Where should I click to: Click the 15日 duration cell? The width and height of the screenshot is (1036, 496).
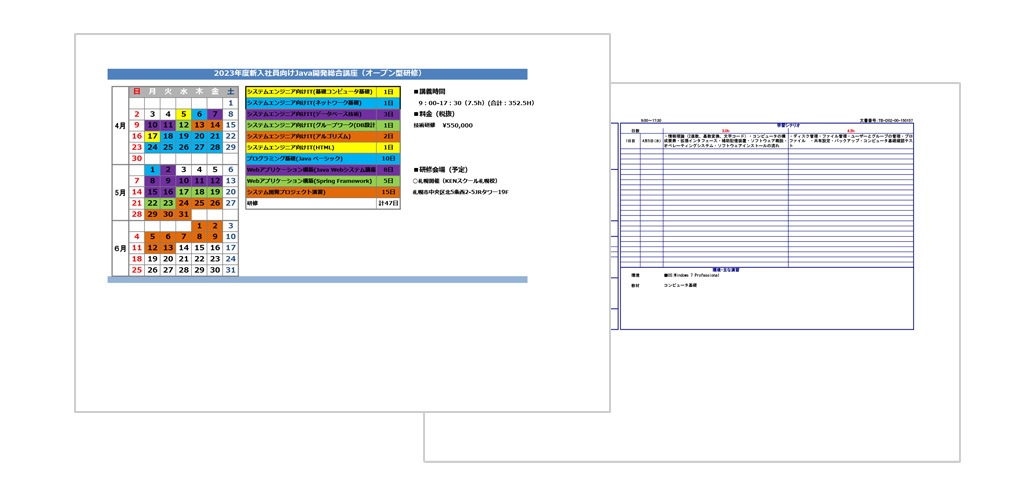click(388, 192)
